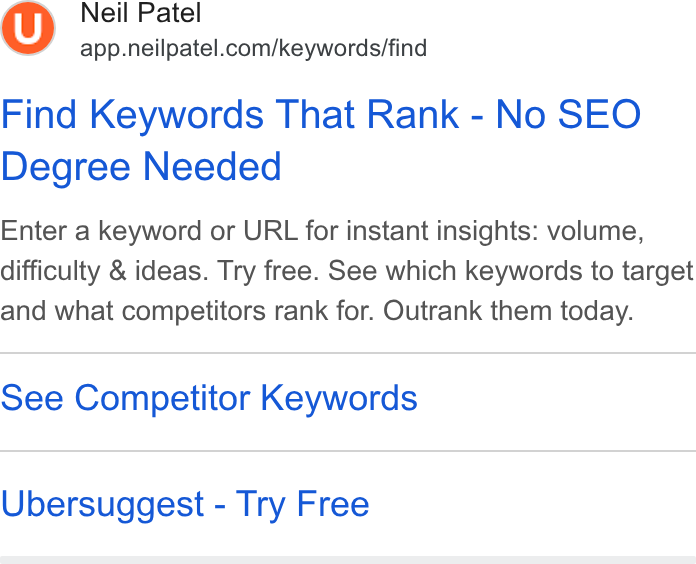The image size is (696, 564).
Task: Select the Neil Patel advertiser name
Action: click(x=141, y=12)
